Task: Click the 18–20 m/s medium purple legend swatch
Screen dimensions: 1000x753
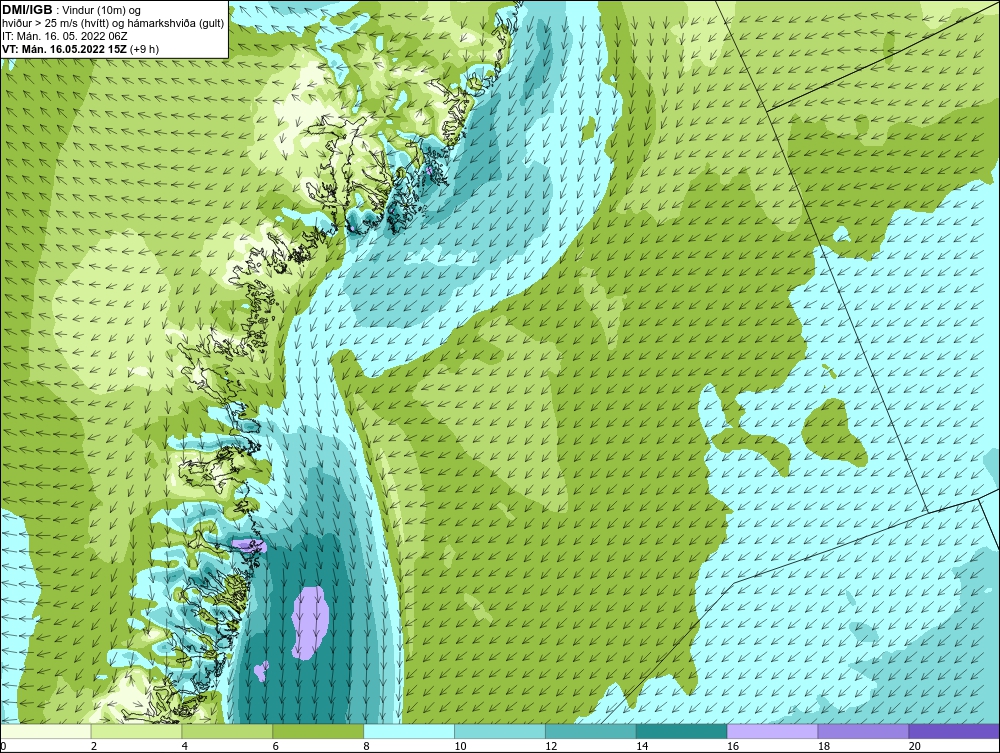Action: (864, 731)
